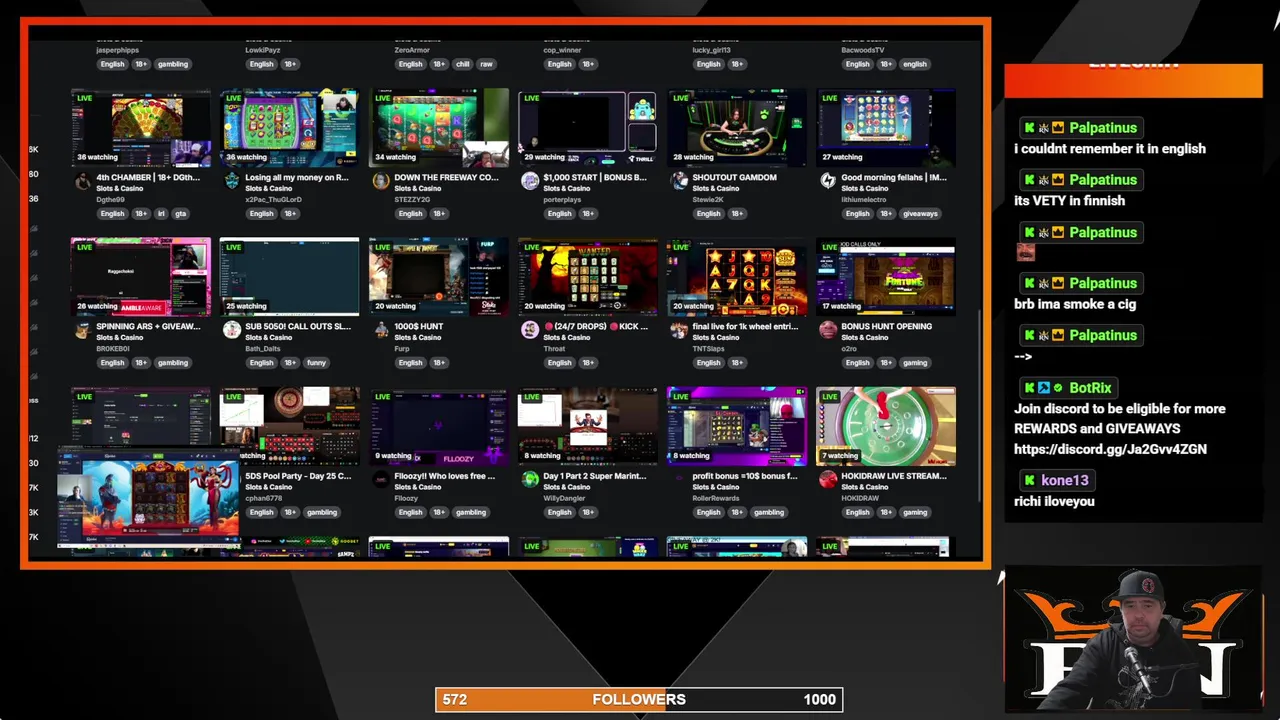
Task: Open Dgthe99's channel avatar
Action: click(x=82, y=182)
